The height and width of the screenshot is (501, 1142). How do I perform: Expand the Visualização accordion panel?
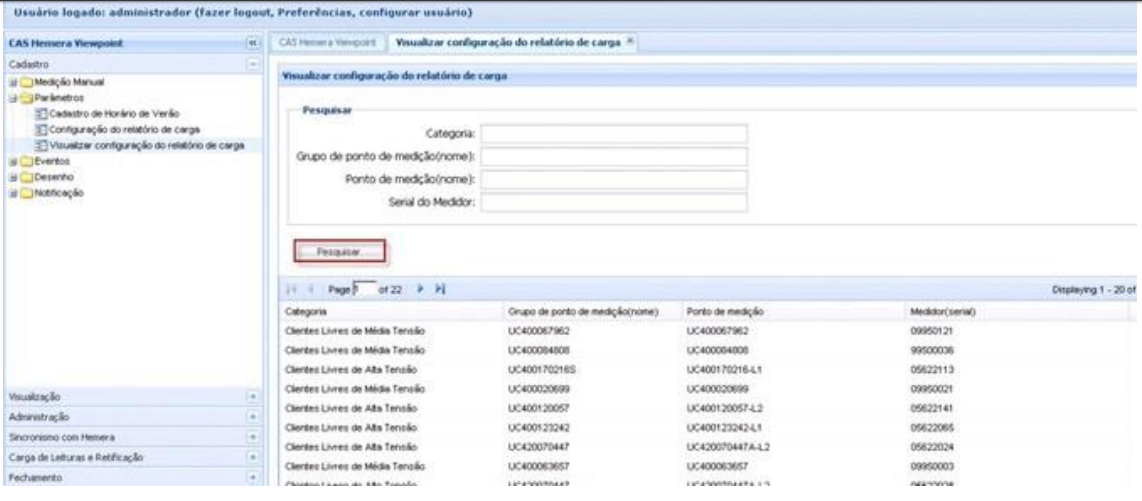(x=252, y=397)
